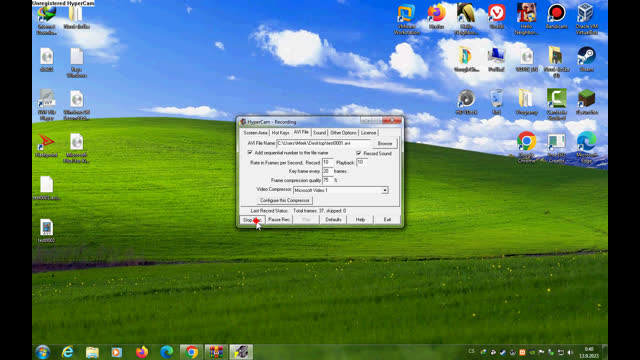640x360 pixels.
Task: Click Configure this Compressor button
Action: (284, 200)
